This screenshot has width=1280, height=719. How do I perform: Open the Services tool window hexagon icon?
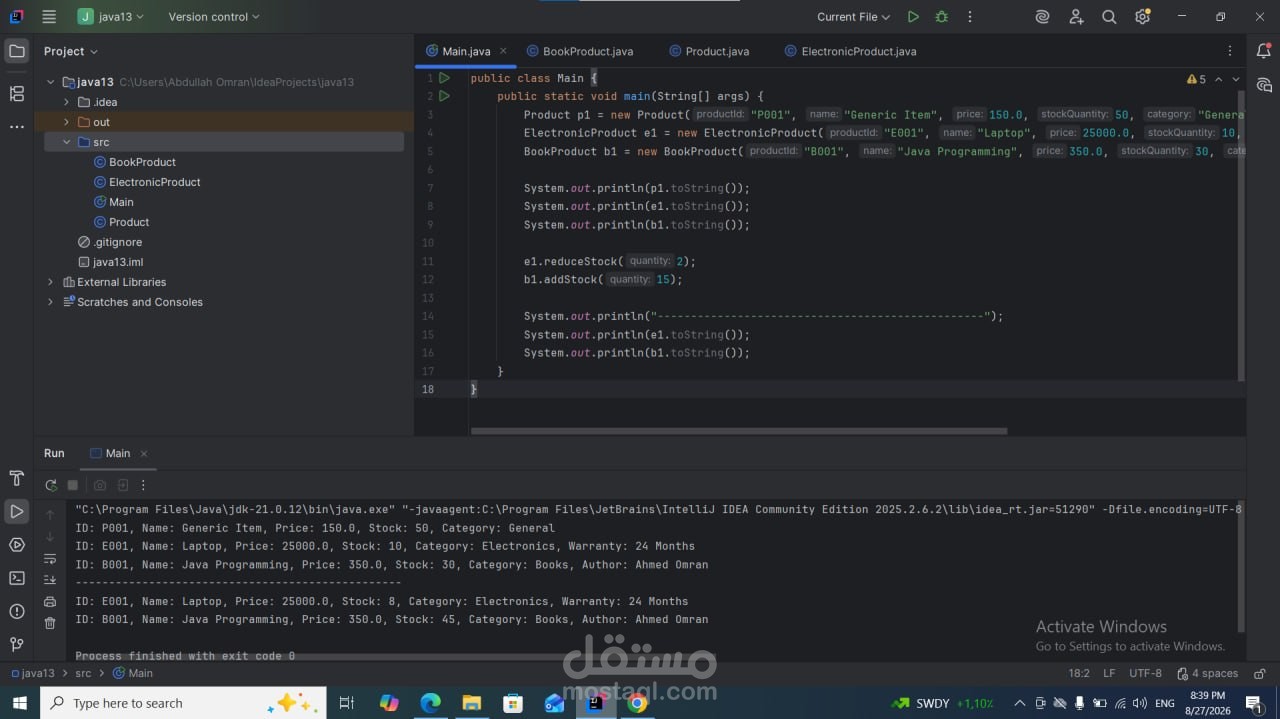(16, 545)
